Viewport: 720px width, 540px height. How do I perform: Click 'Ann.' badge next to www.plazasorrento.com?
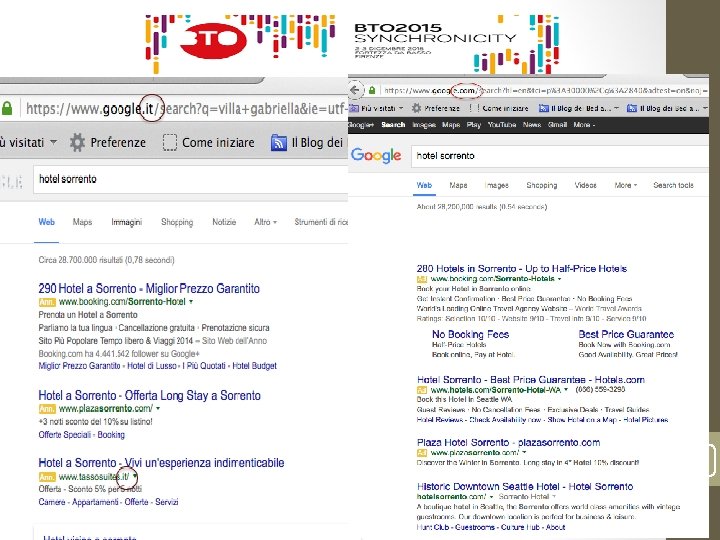[47, 409]
